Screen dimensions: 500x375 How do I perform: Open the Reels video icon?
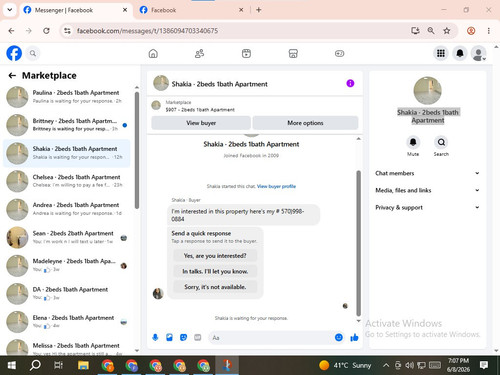tap(246, 53)
